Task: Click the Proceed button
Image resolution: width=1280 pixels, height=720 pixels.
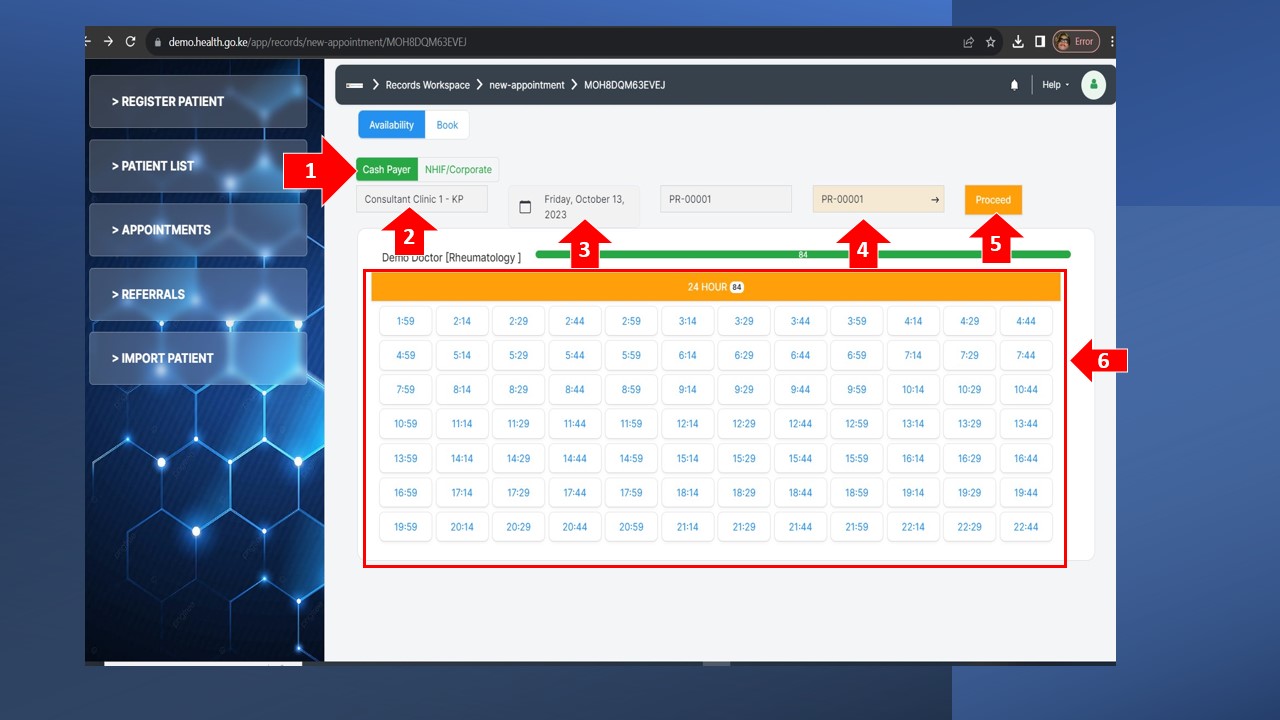Action: [x=993, y=200]
